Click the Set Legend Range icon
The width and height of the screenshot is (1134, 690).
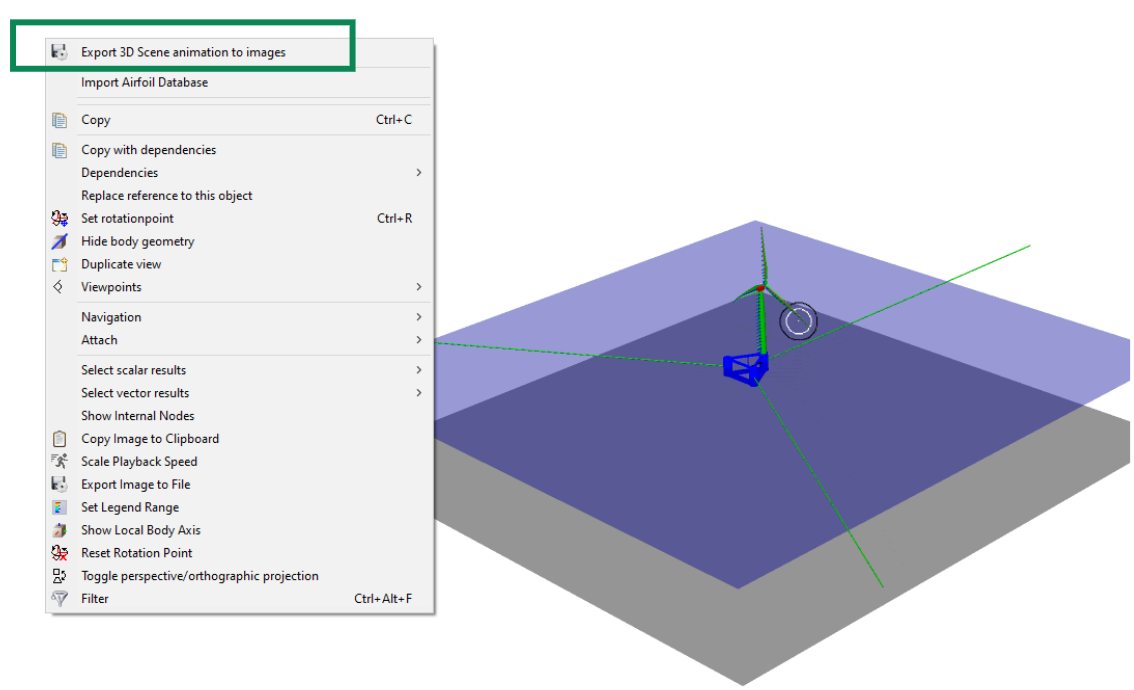(59, 507)
